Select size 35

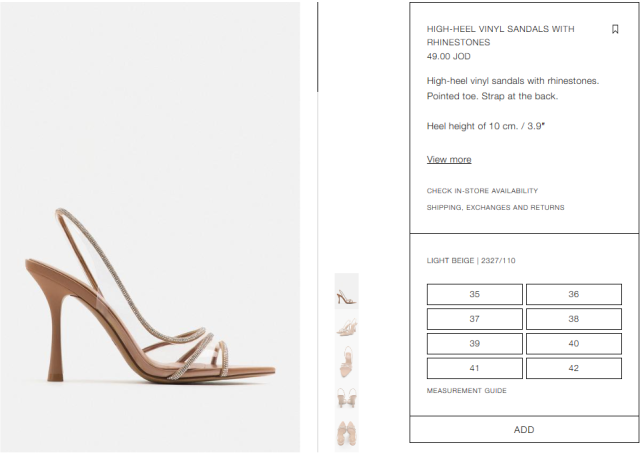pos(475,294)
